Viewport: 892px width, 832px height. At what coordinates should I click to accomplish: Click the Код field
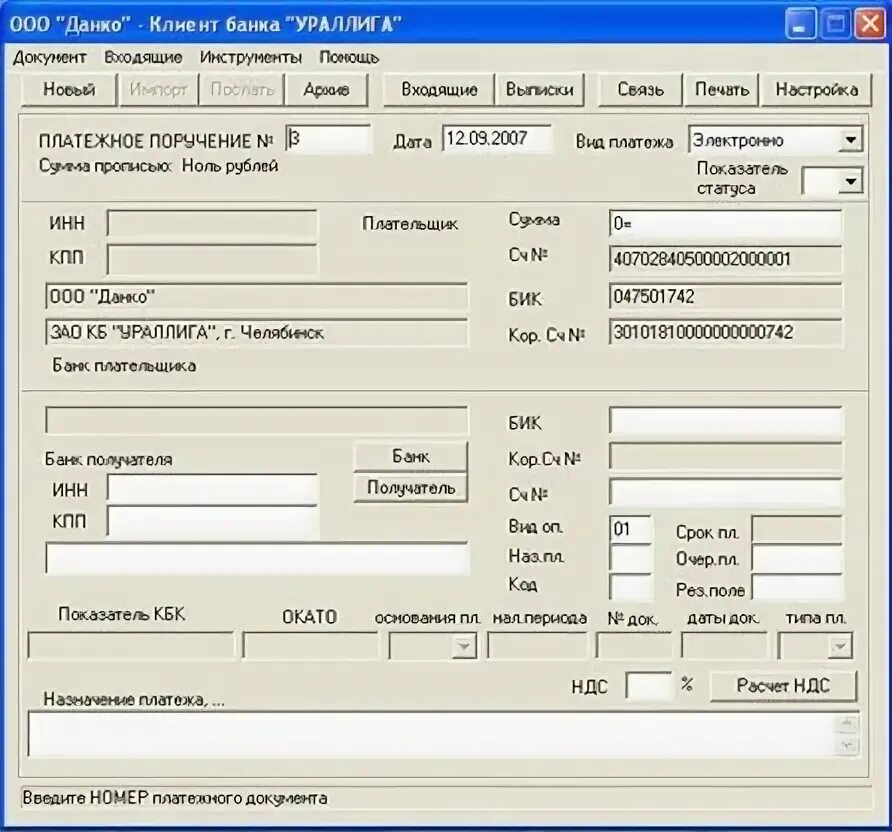pyautogui.click(x=630, y=586)
